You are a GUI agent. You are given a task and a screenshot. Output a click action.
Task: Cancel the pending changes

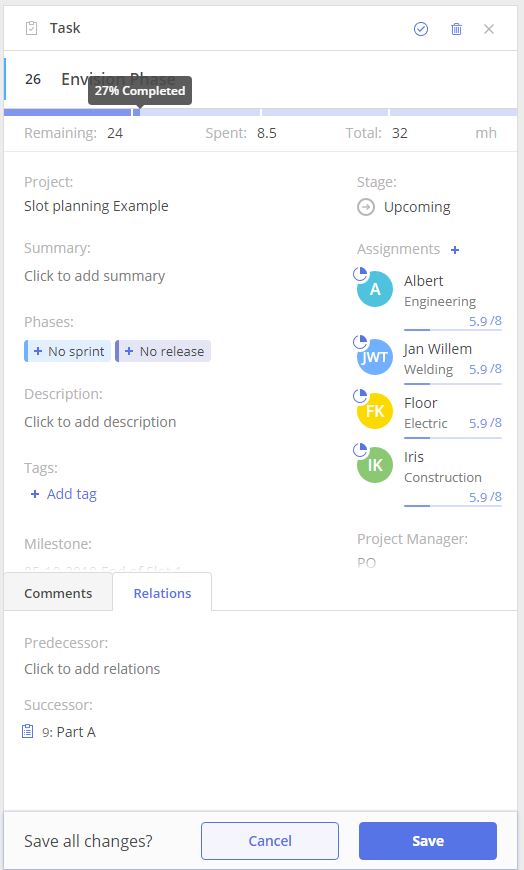[270, 841]
